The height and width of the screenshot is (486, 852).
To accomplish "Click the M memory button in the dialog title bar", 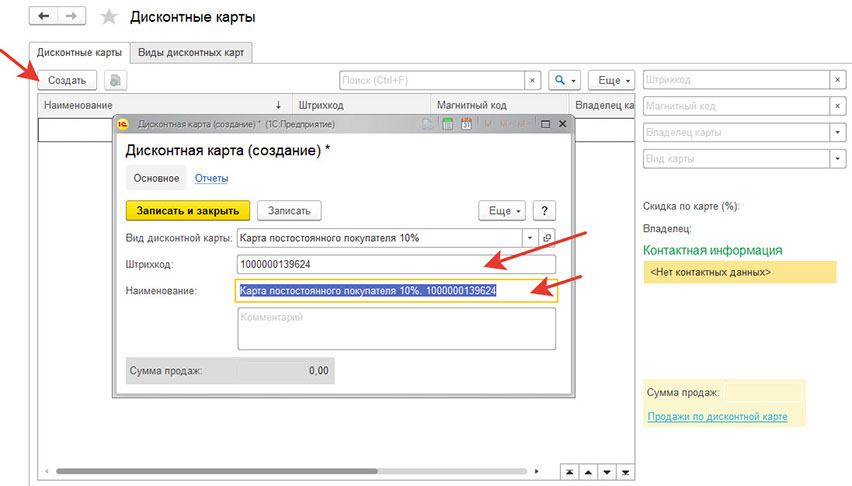I will 488,124.
